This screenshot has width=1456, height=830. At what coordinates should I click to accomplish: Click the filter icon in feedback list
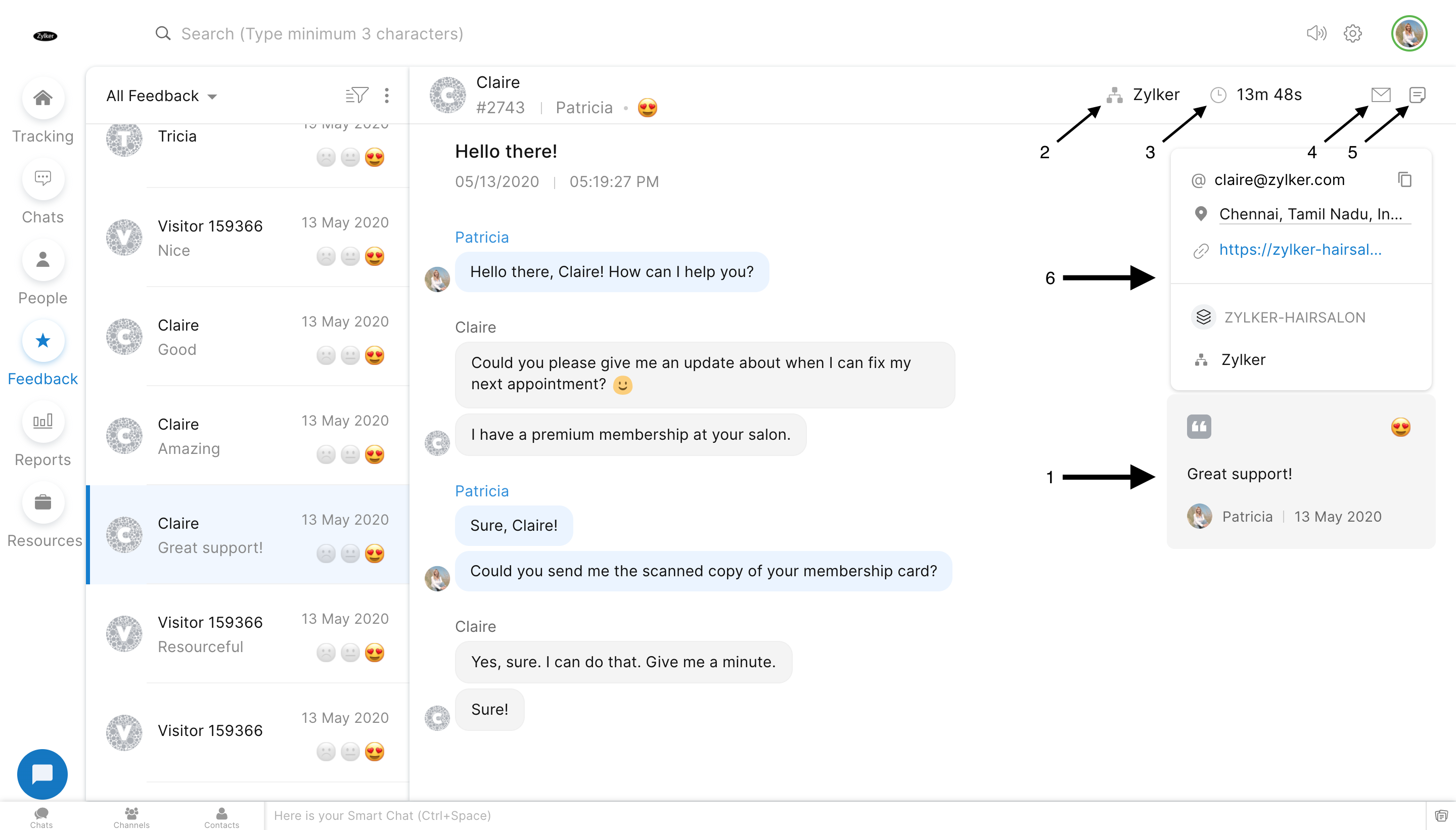357,95
